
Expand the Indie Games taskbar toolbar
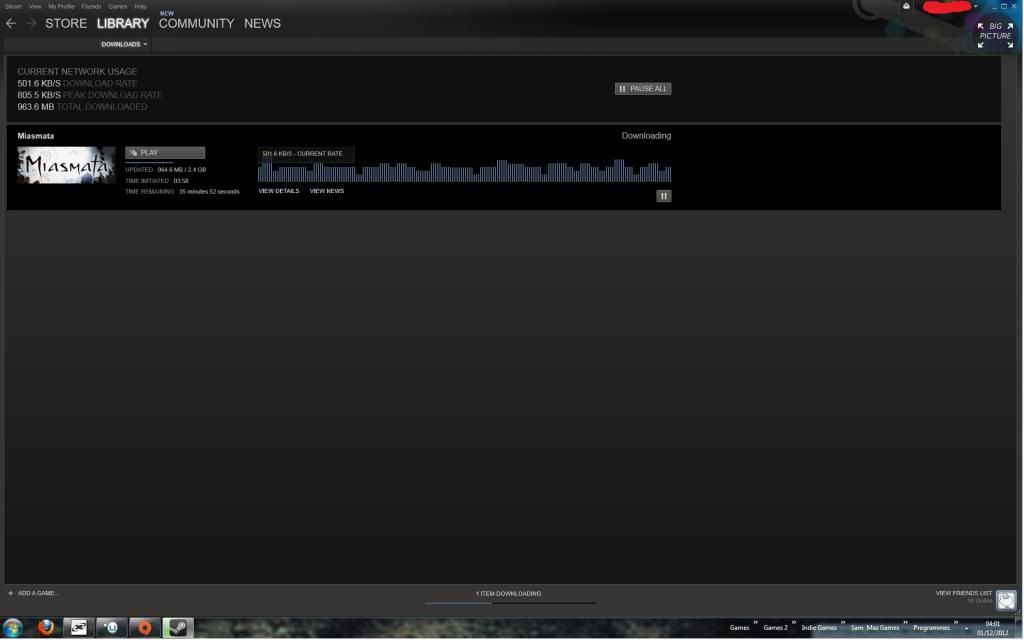[x=842, y=622]
